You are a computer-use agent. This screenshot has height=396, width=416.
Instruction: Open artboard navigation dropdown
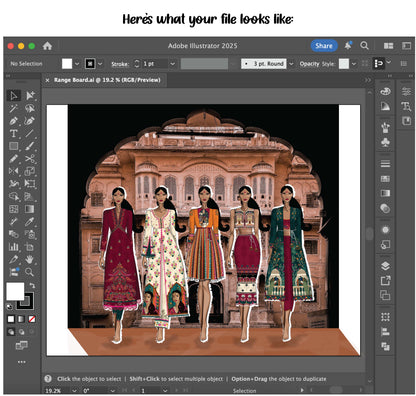165,391
